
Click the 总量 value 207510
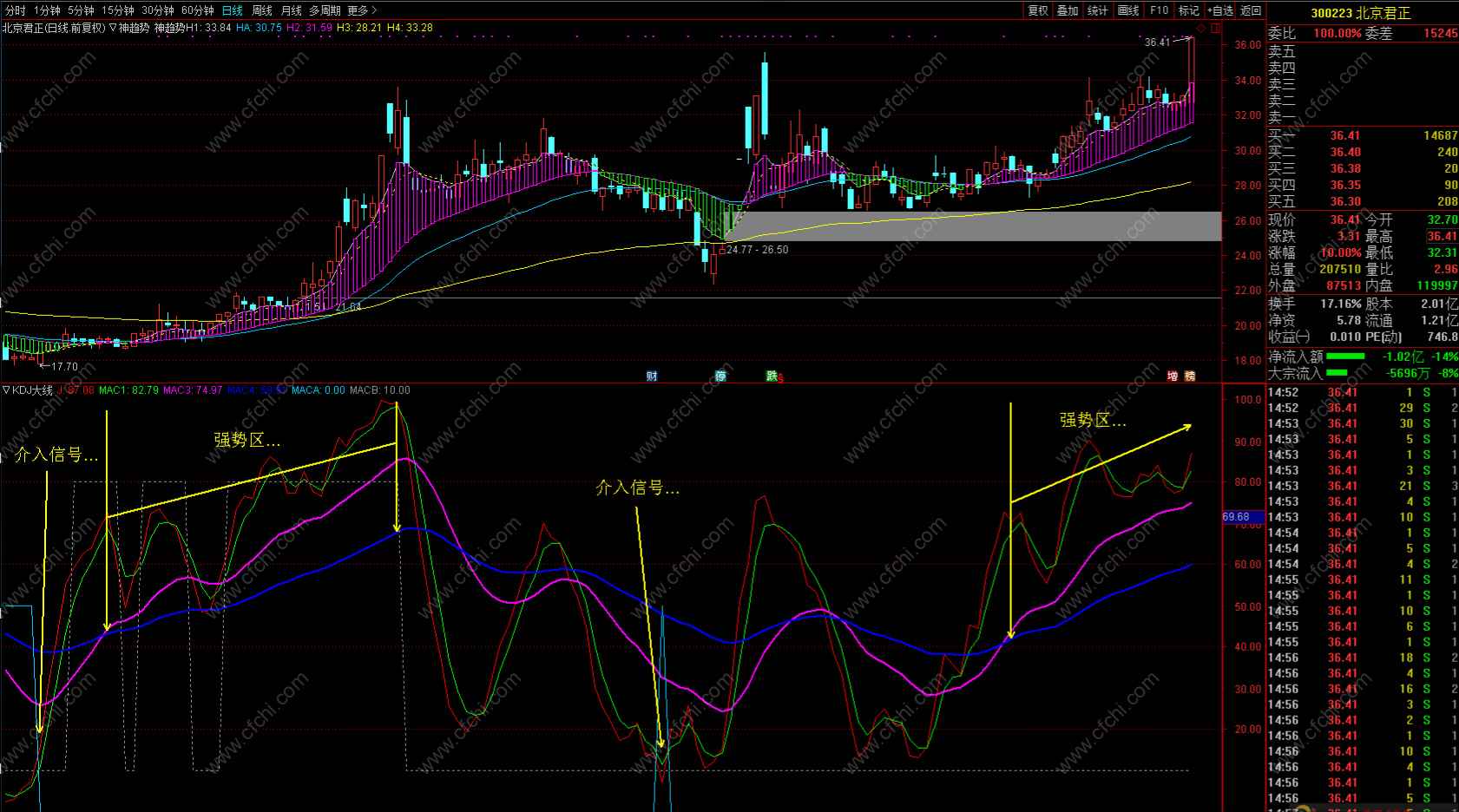[1341, 269]
